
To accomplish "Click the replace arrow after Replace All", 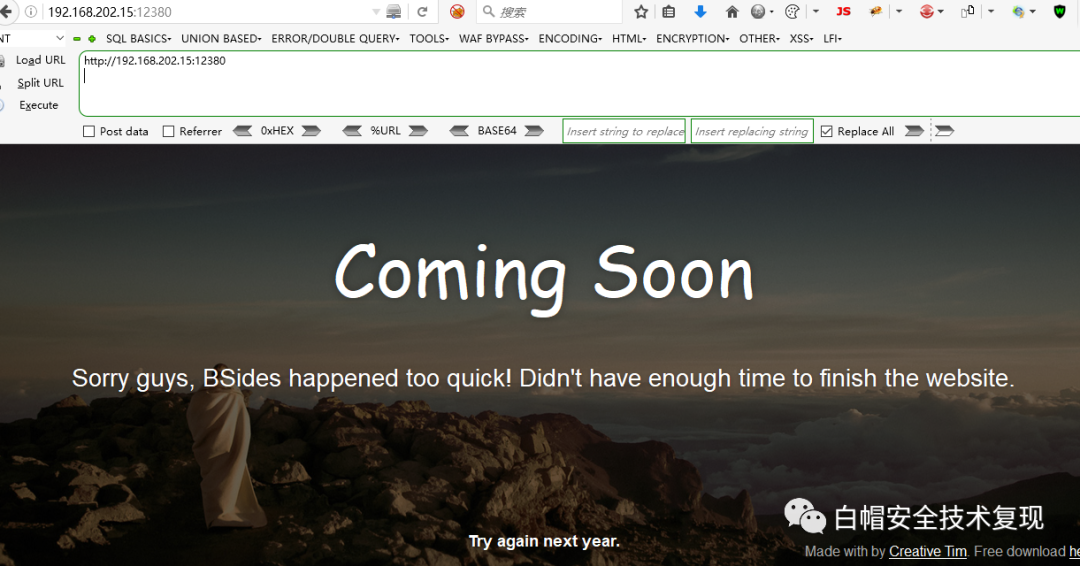I will [x=914, y=131].
